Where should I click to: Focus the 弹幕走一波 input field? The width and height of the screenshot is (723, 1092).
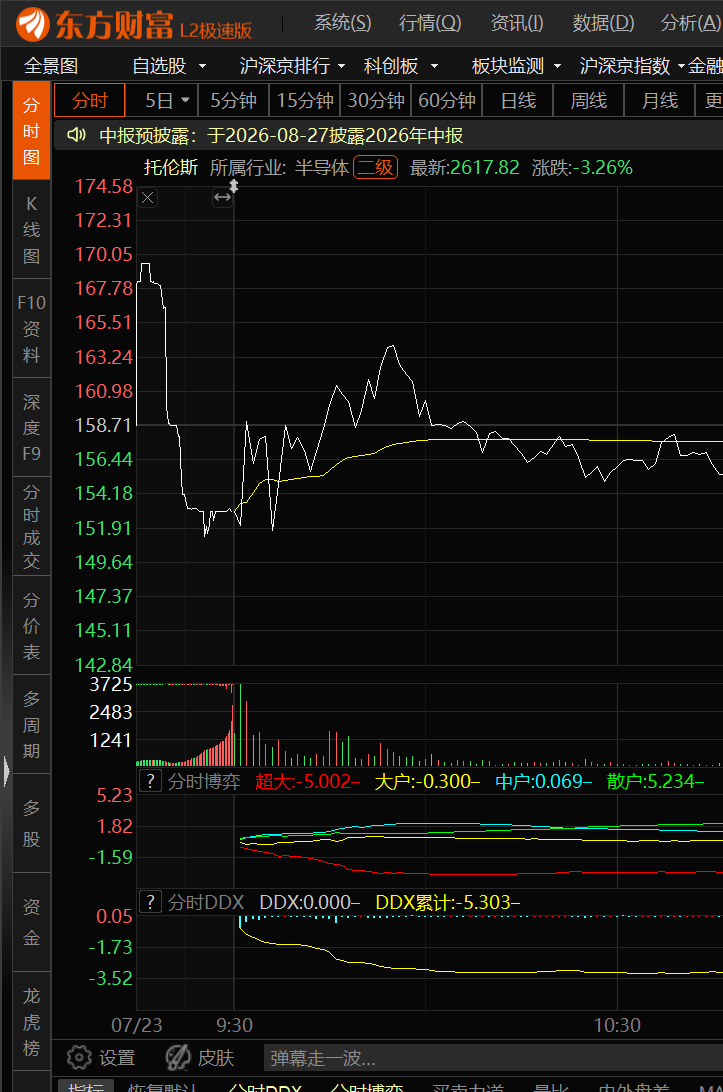click(493, 1058)
